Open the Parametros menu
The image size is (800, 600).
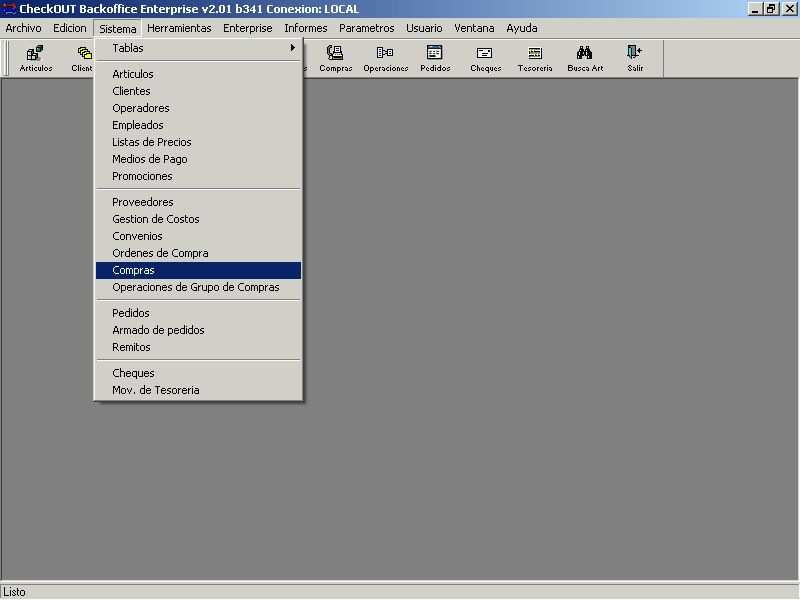[366, 28]
